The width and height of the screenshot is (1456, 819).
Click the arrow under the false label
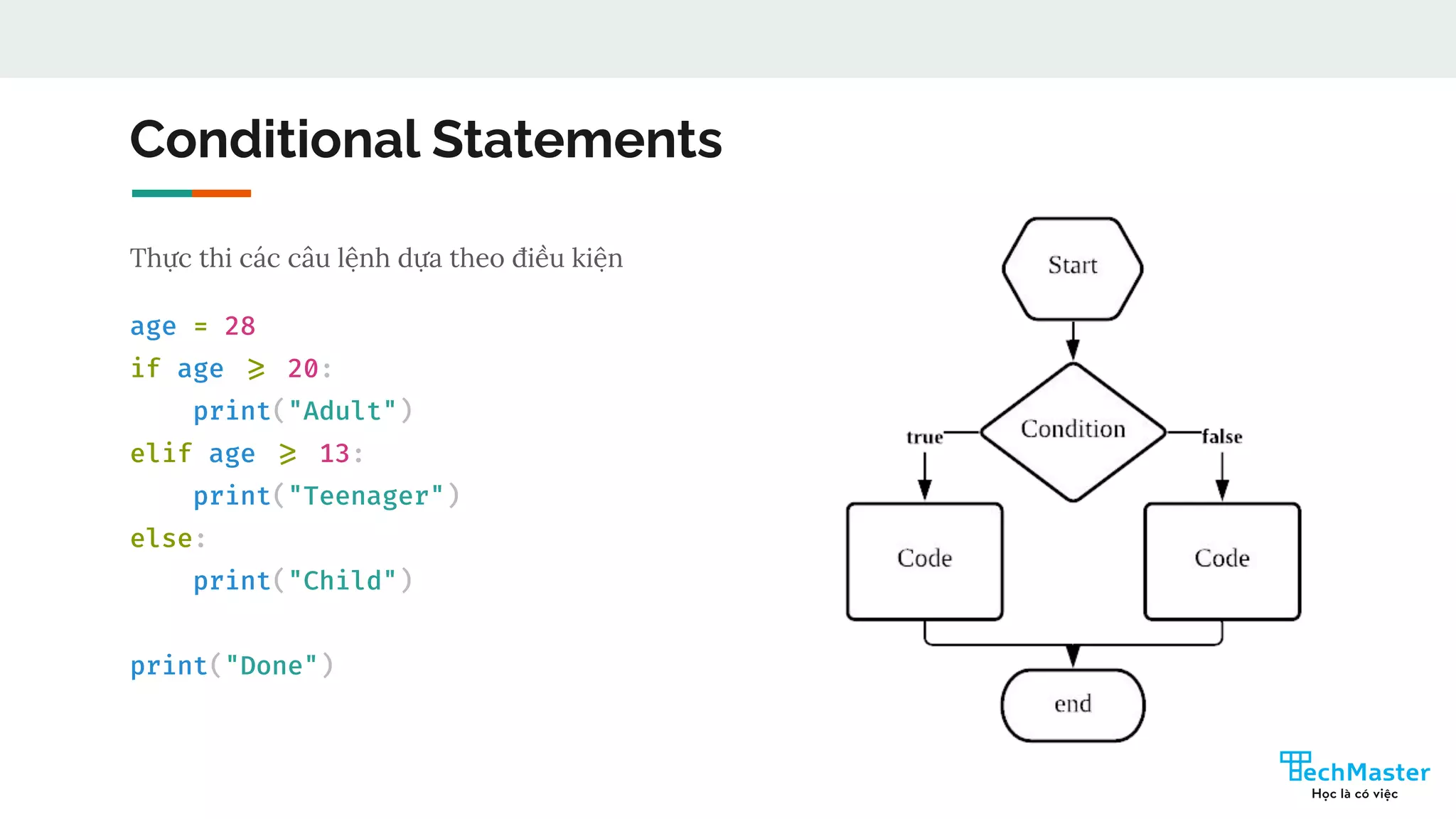click(x=1221, y=476)
